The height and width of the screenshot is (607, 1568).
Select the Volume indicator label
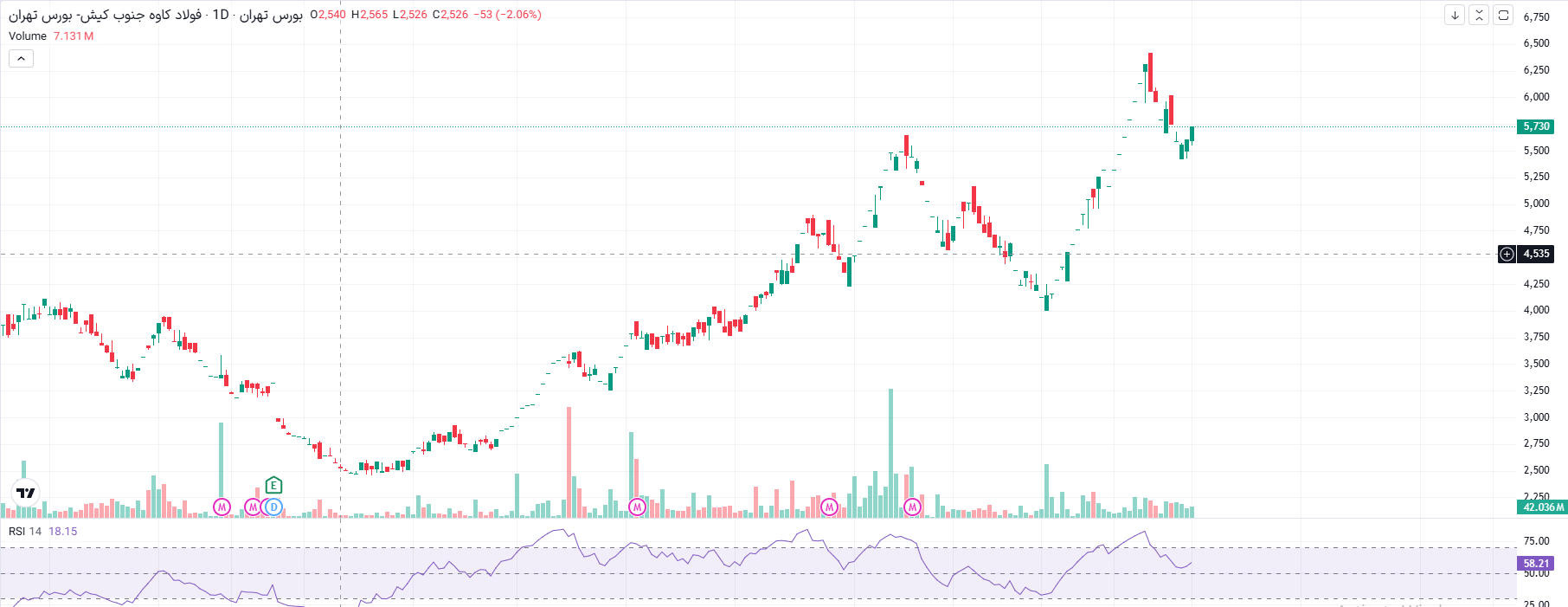pyautogui.click(x=28, y=36)
